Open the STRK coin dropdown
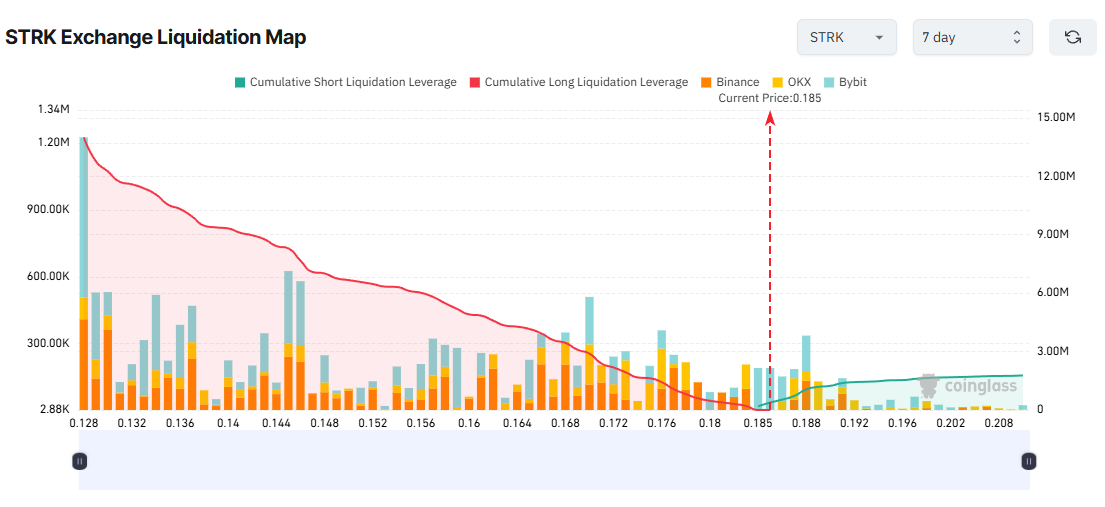 (846, 37)
